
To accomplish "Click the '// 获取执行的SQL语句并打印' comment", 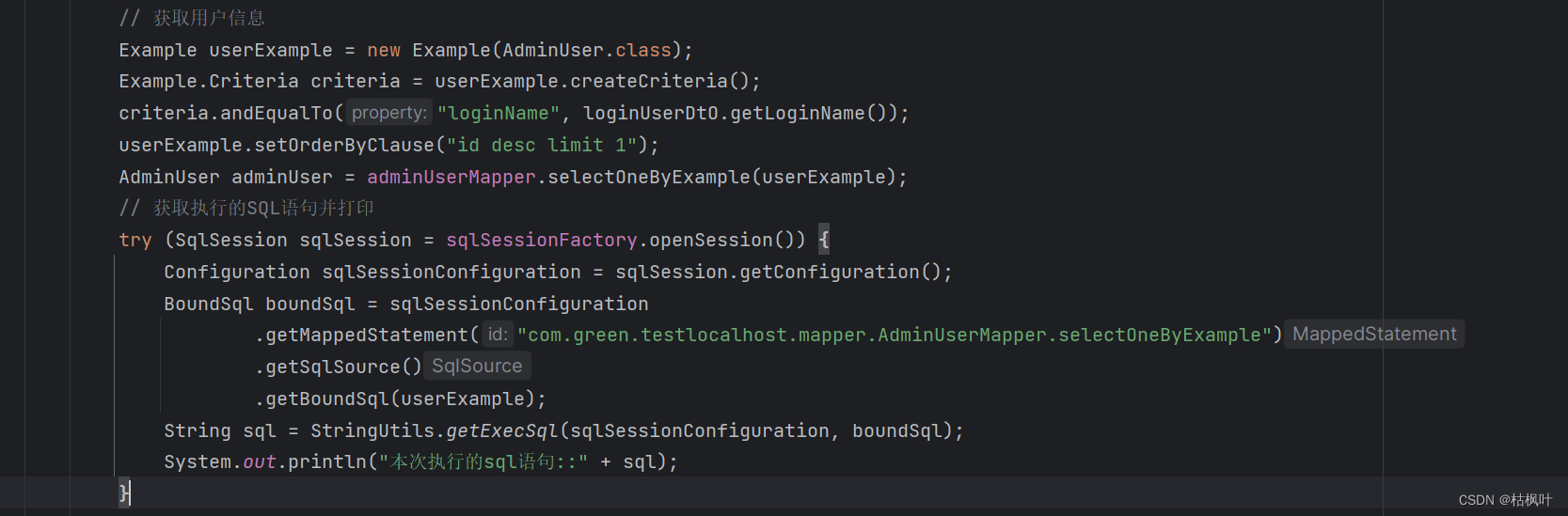I will [x=246, y=208].
